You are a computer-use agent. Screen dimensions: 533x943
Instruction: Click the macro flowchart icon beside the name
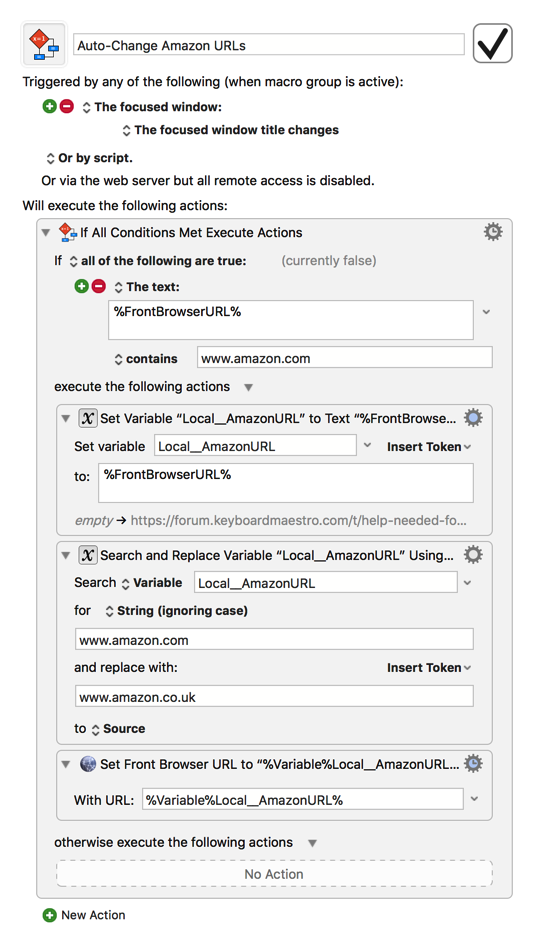44,44
